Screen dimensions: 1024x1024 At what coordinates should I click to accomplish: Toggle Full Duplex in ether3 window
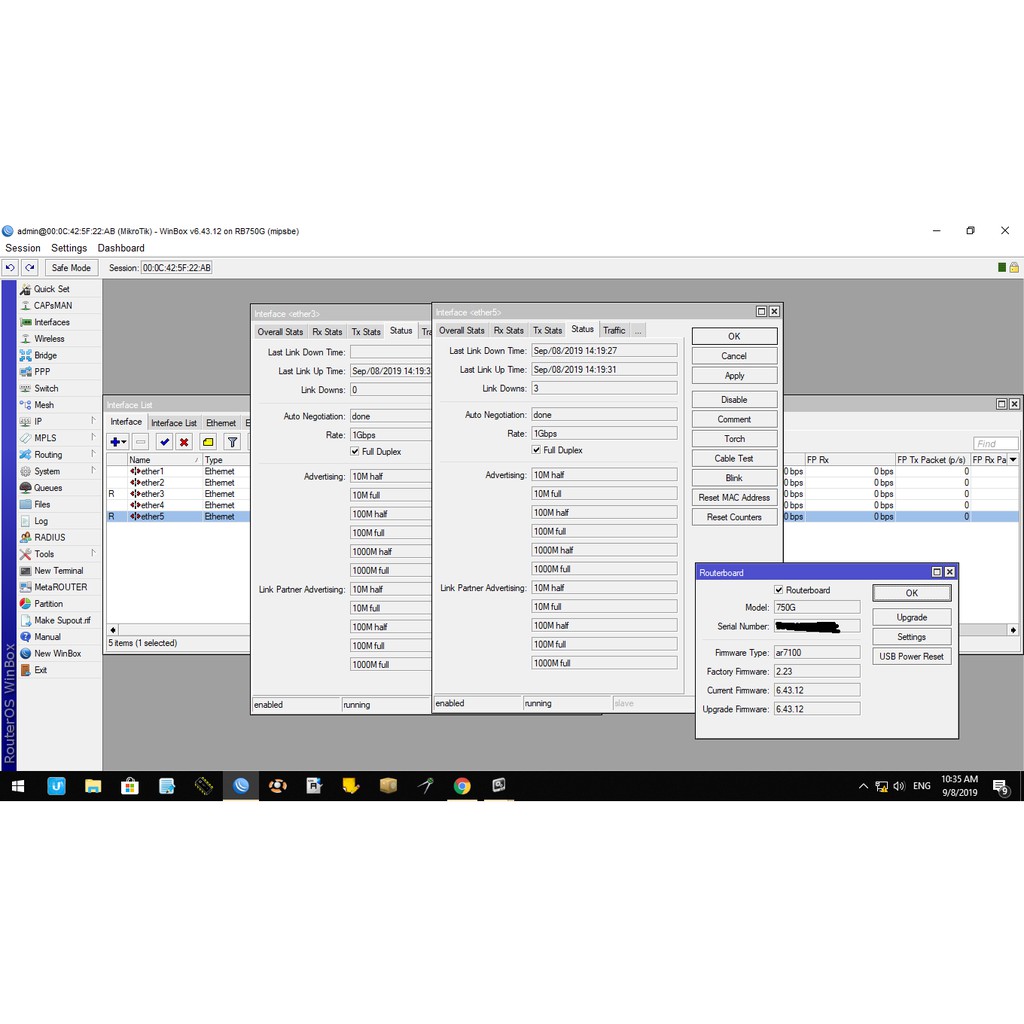[355, 451]
